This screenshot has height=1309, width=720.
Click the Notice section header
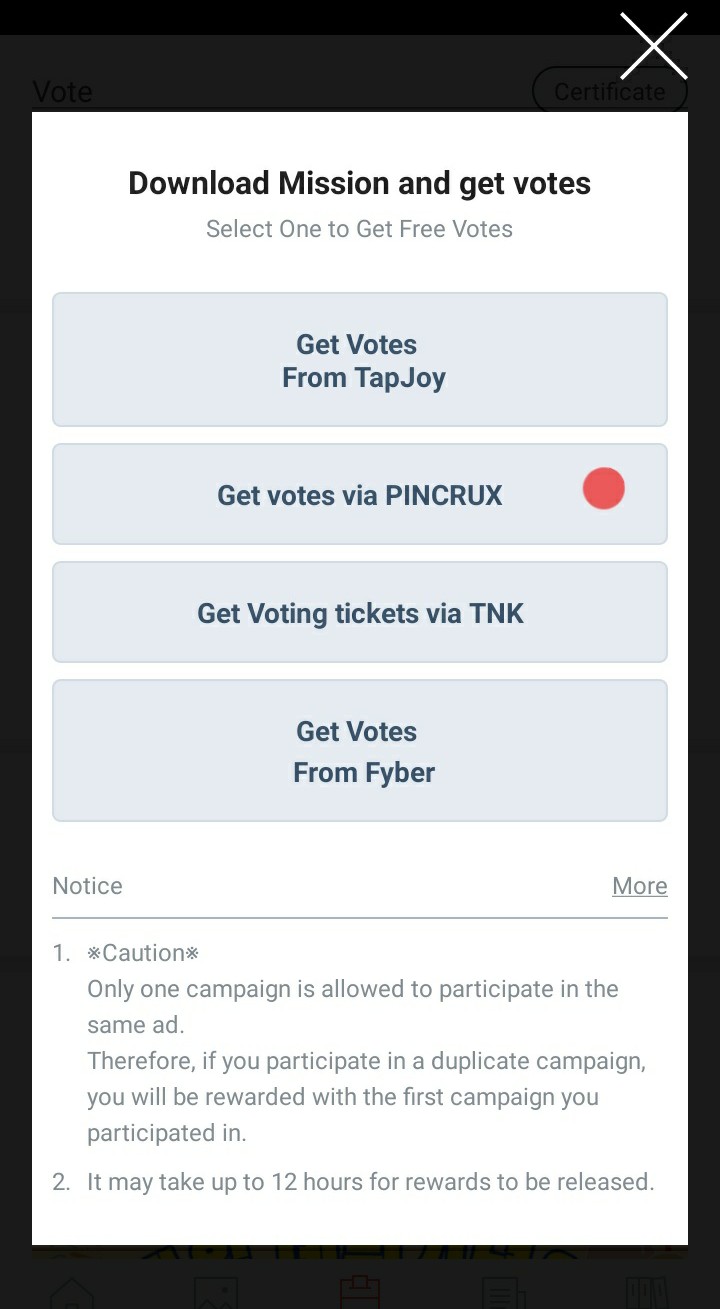point(88,886)
